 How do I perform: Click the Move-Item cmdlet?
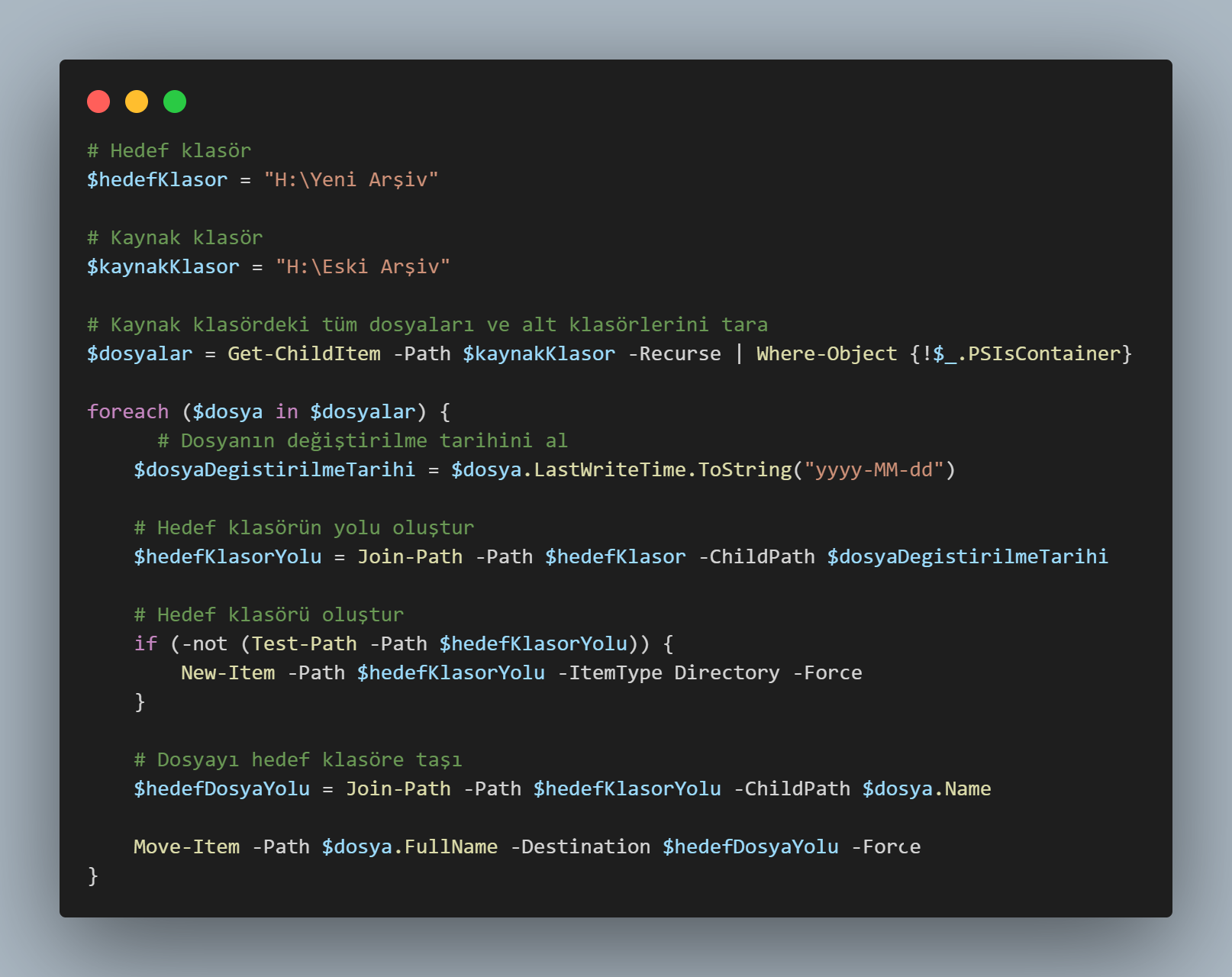187,846
